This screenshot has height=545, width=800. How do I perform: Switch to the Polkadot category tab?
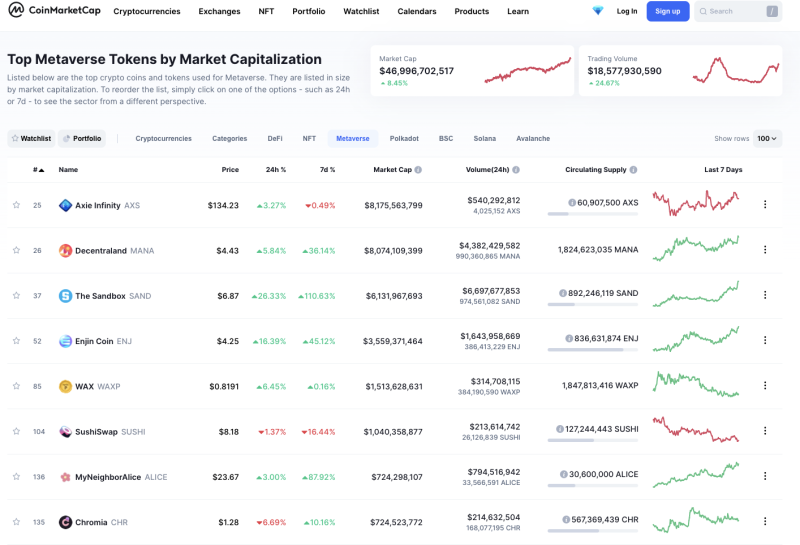(404, 138)
